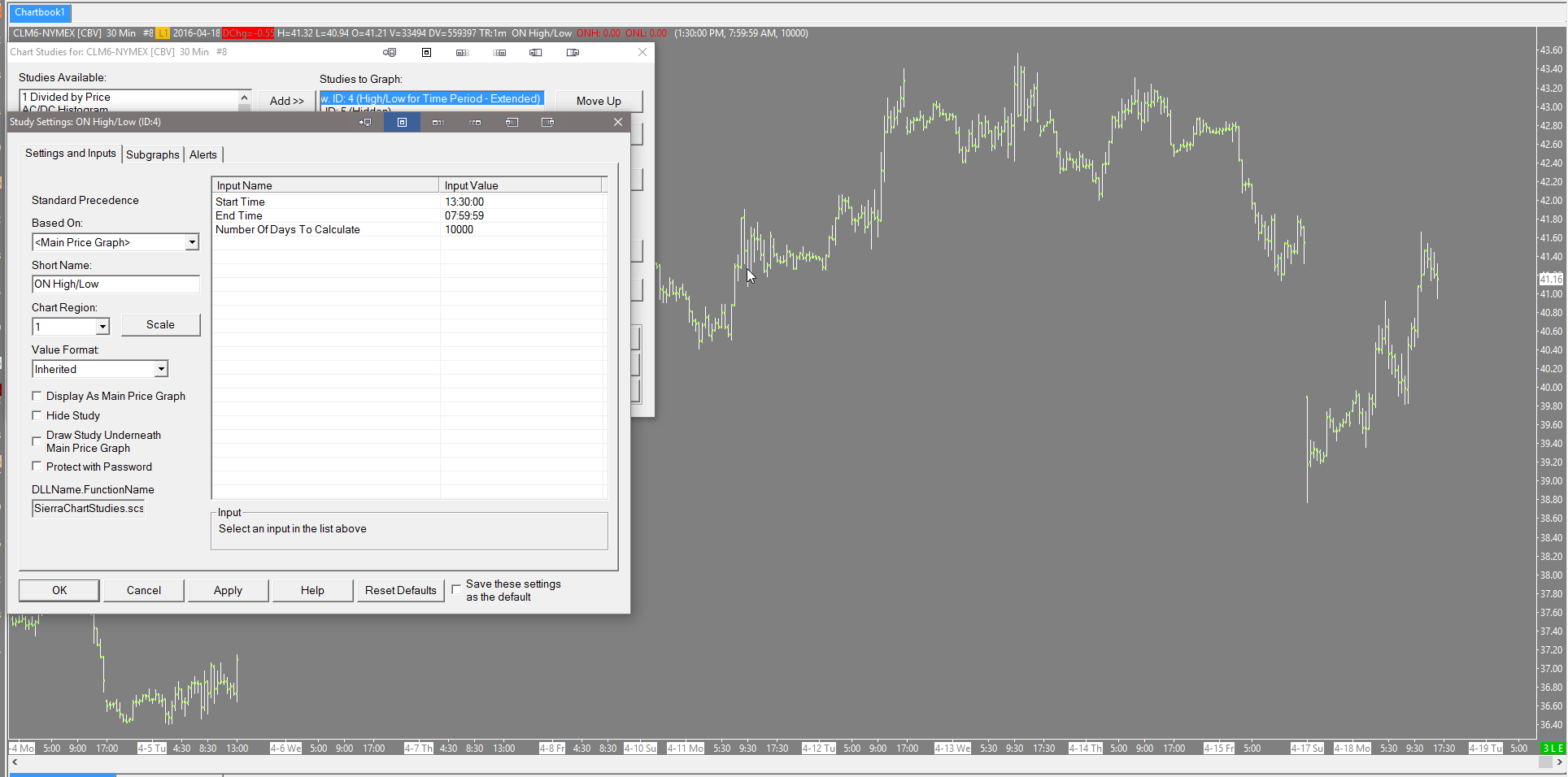Click the chart horizontal scrollbar thumb
Screen dimensions: 1568x777
click(x=1545, y=762)
